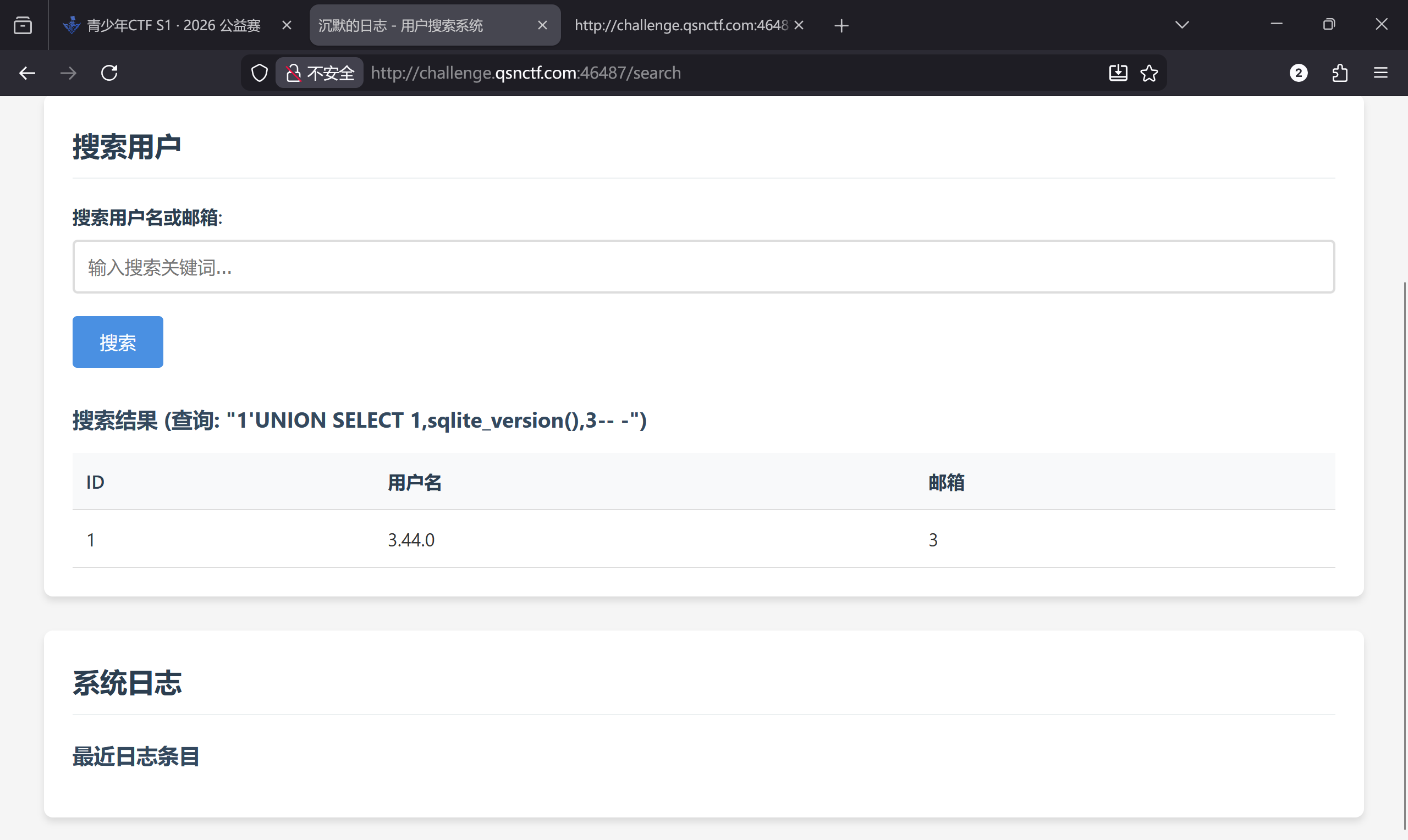
Task: Click the forward navigation arrow
Action: tap(68, 73)
